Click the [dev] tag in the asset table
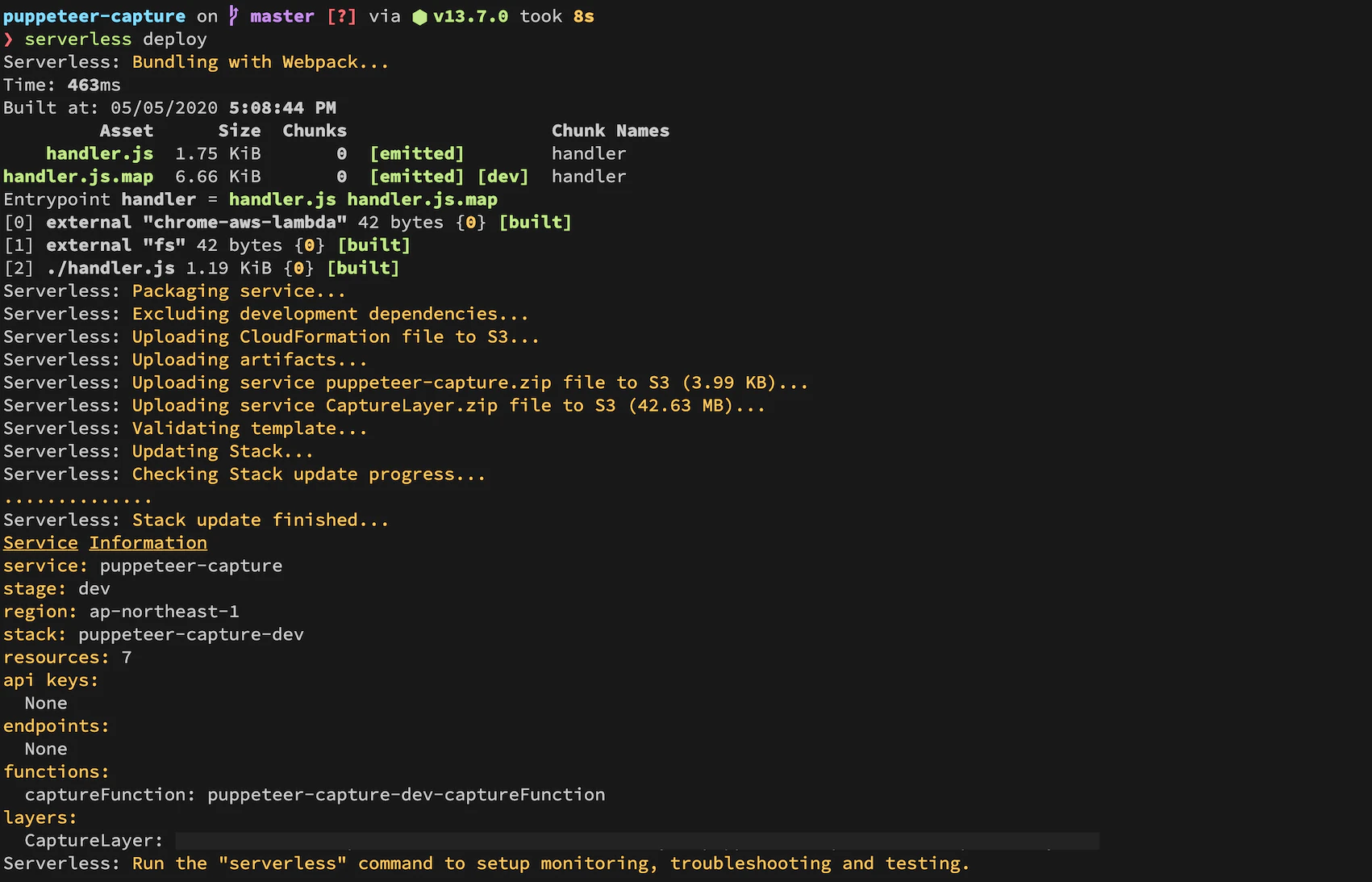Viewport: 1372px width, 882px height. pyautogui.click(x=503, y=177)
